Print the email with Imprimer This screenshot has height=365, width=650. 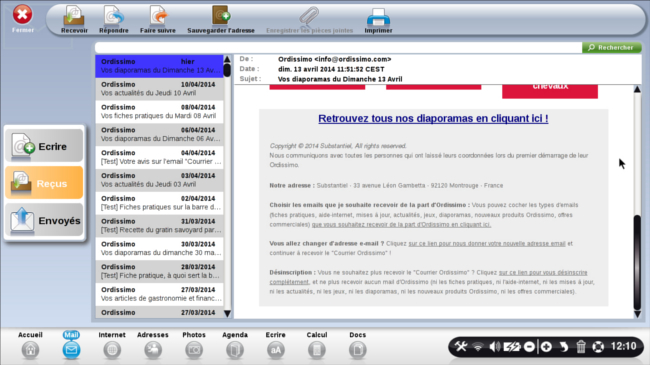pyautogui.click(x=378, y=19)
